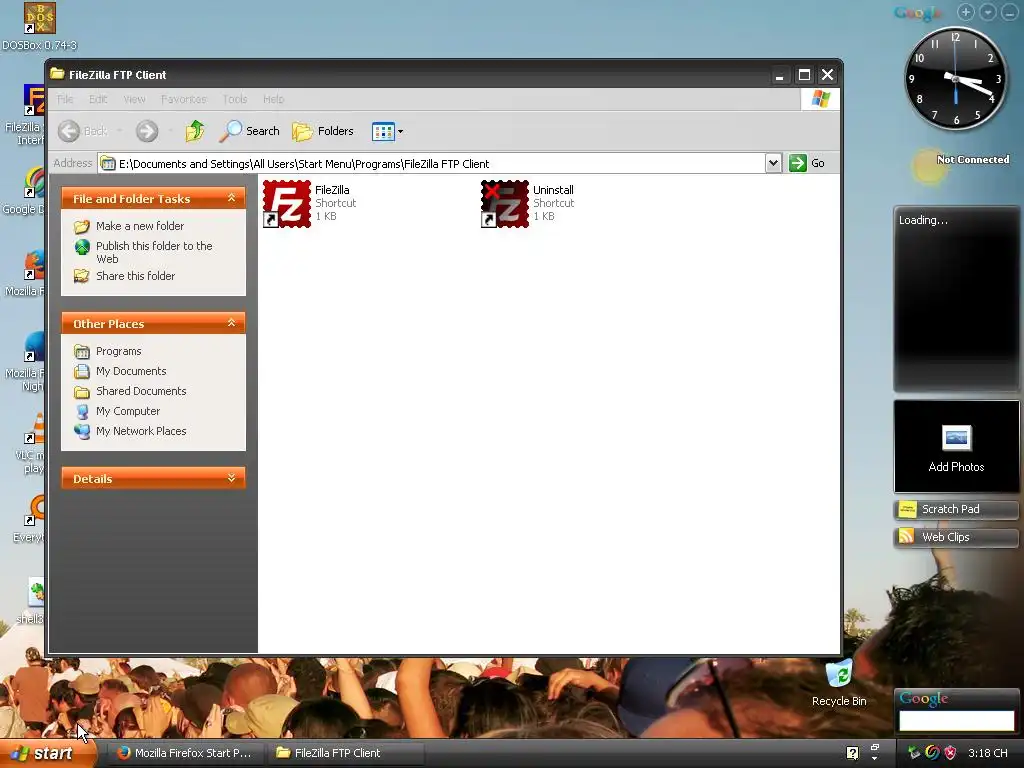Expand the Scratch Pad gadget
Screen dimensions: 1024x768
pyautogui.click(x=956, y=509)
